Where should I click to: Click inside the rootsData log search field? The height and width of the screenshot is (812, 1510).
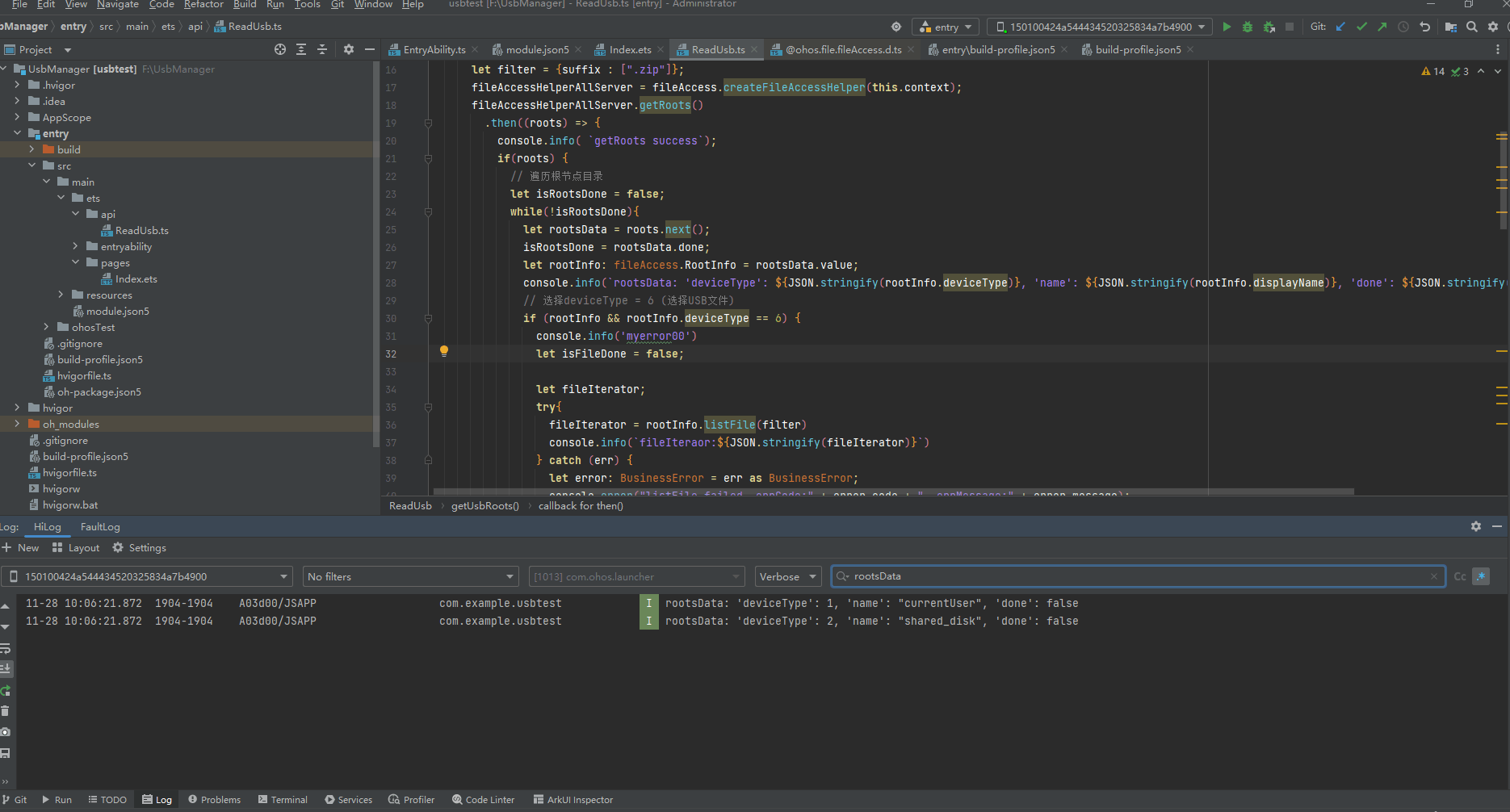pos(1139,576)
